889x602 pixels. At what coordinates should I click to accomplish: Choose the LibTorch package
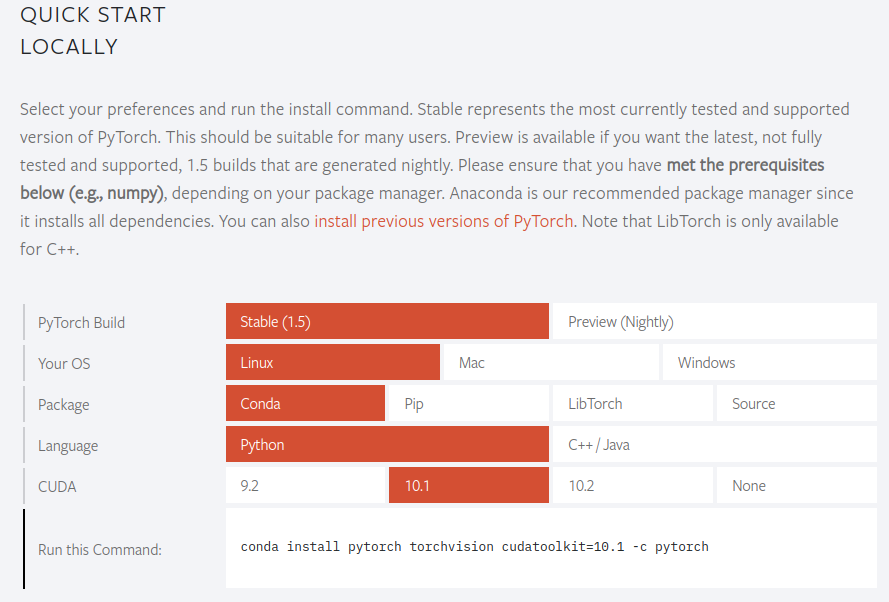(x=632, y=404)
